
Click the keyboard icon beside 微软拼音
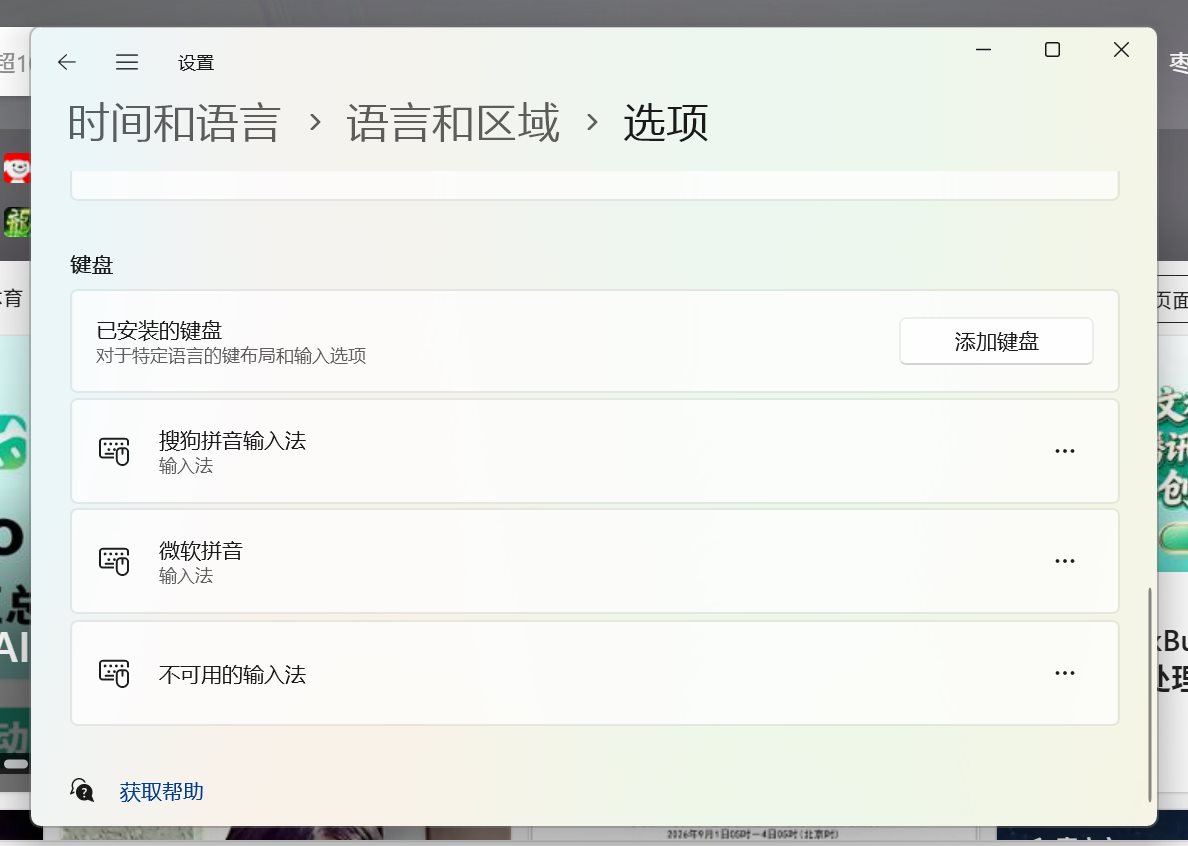pyautogui.click(x=114, y=561)
